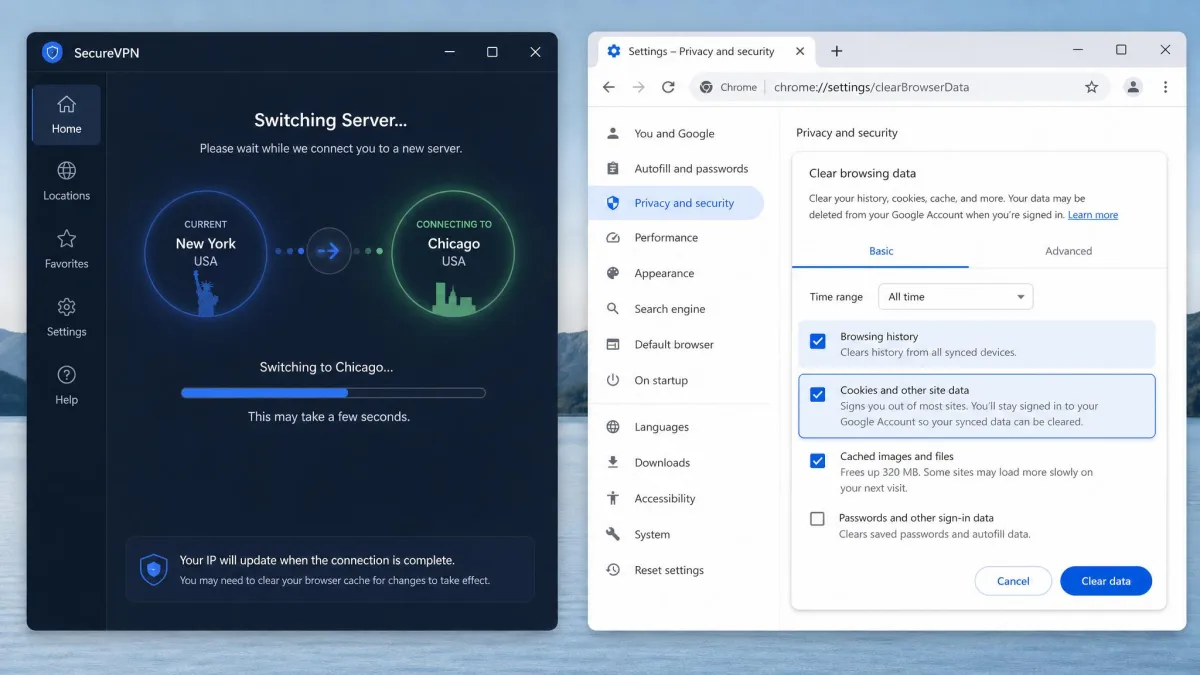
Task: Click the "Privacy and security" page heading
Action: pos(847,132)
